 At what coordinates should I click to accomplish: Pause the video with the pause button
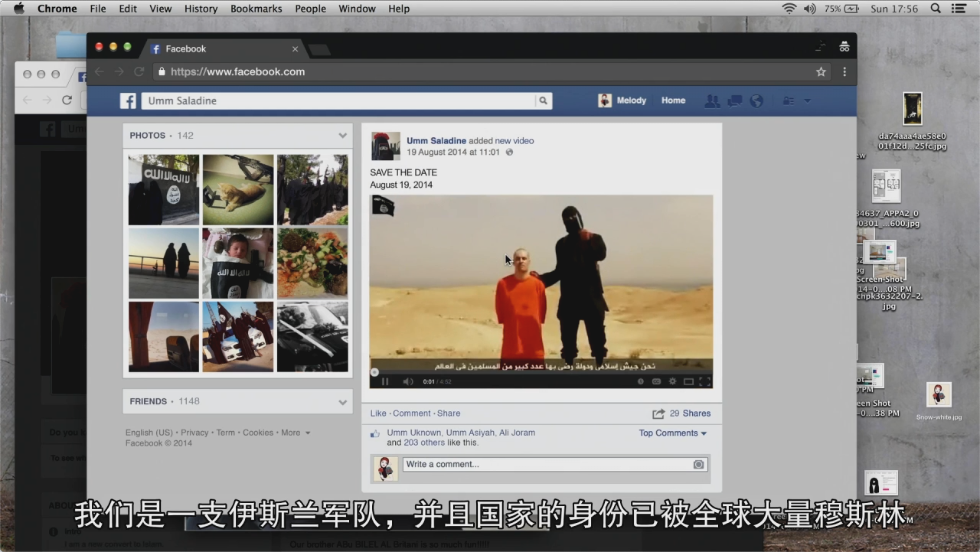(385, 381)
